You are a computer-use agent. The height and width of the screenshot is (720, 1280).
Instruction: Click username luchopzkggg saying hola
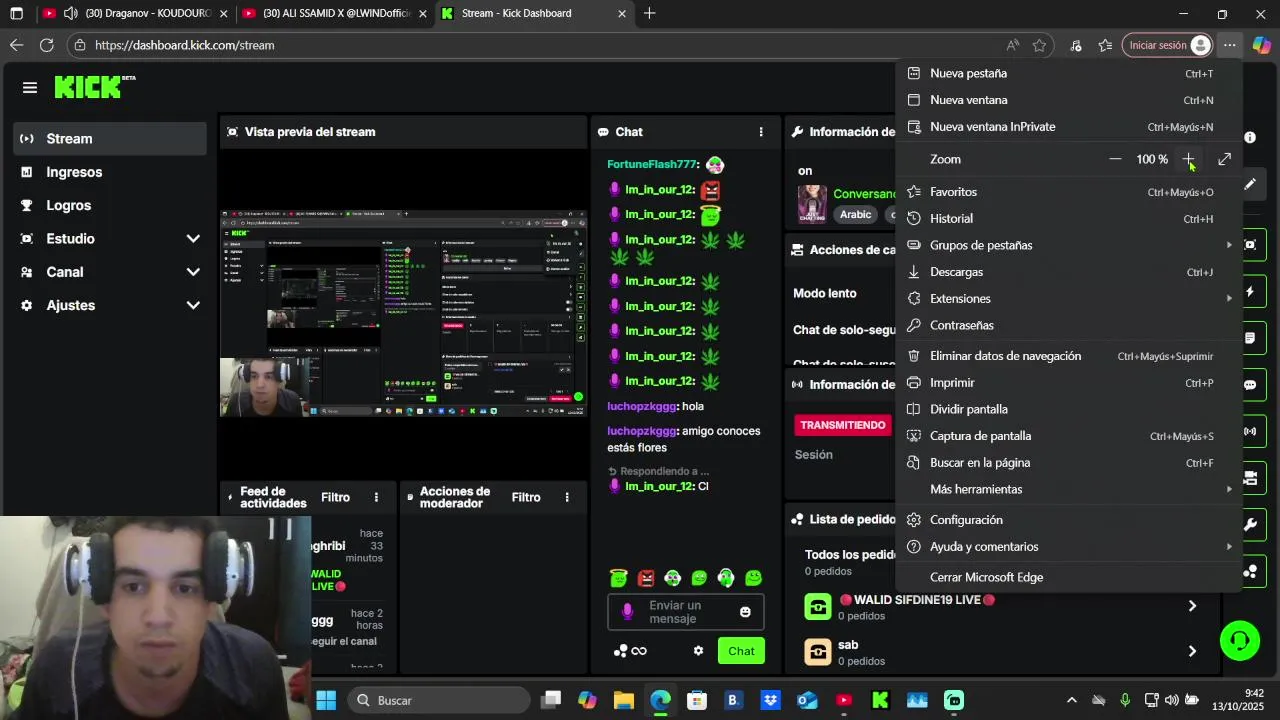tap(642, 406)
